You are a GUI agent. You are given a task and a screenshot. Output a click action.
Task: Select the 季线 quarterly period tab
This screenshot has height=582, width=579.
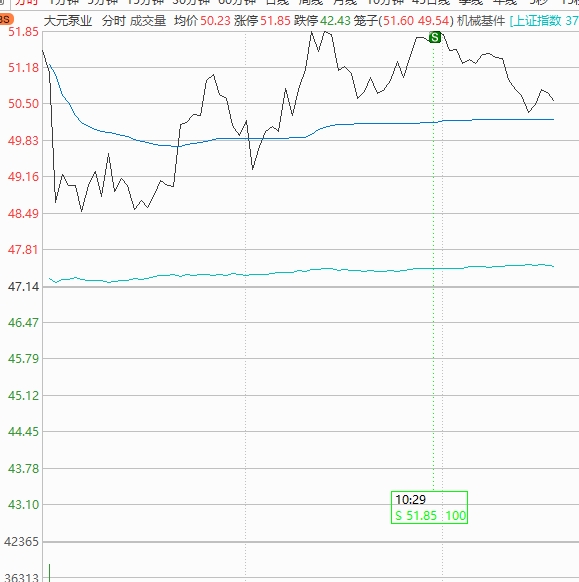tap(471, 2)
